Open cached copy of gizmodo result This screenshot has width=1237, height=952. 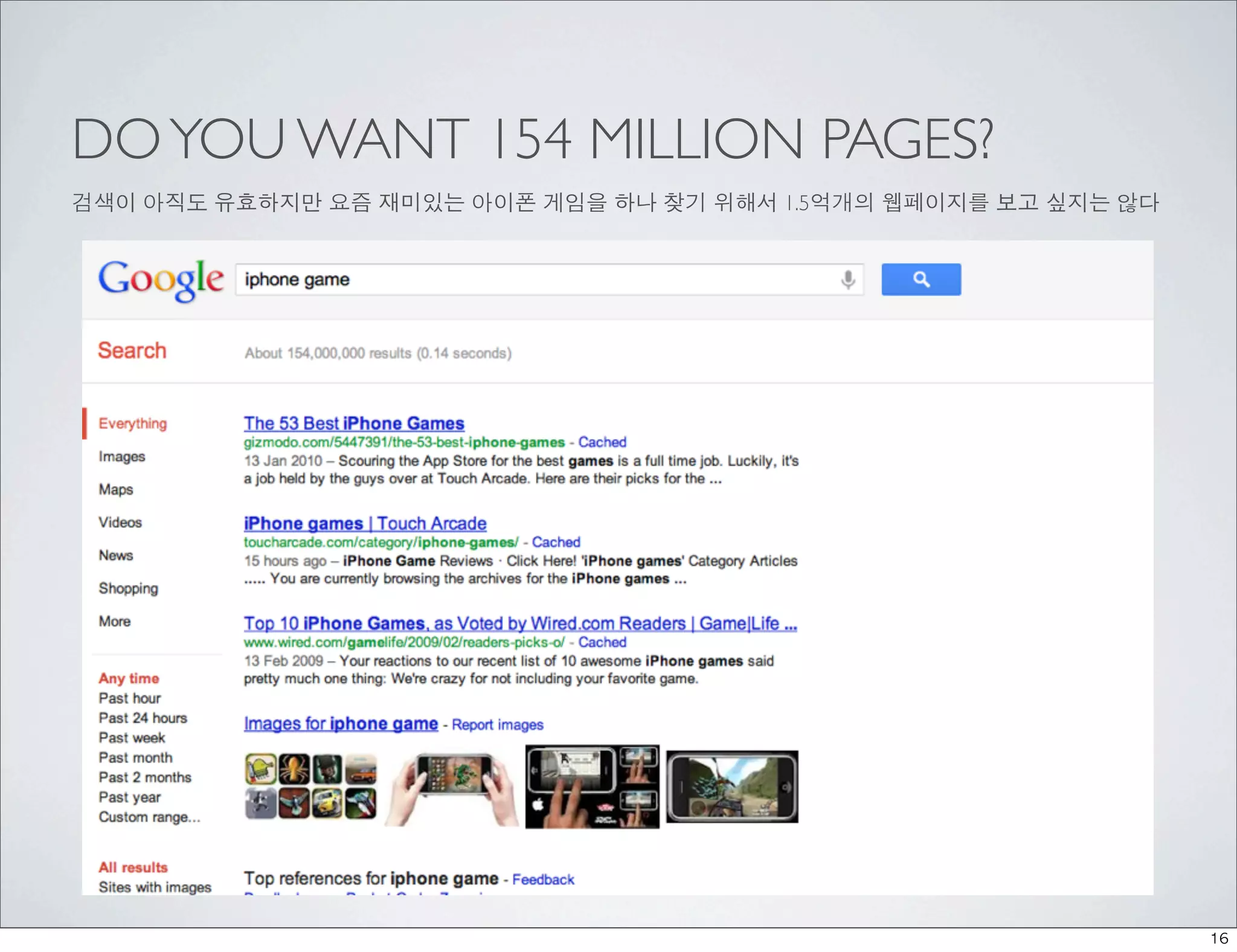pos(602,442)
